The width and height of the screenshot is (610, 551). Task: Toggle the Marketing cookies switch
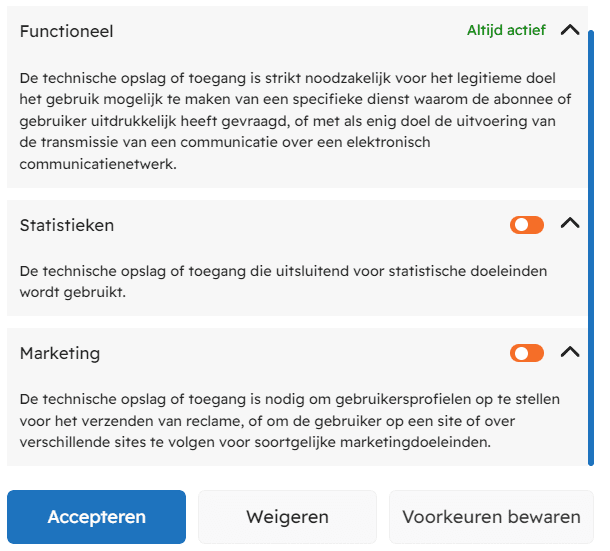[527, 353]
